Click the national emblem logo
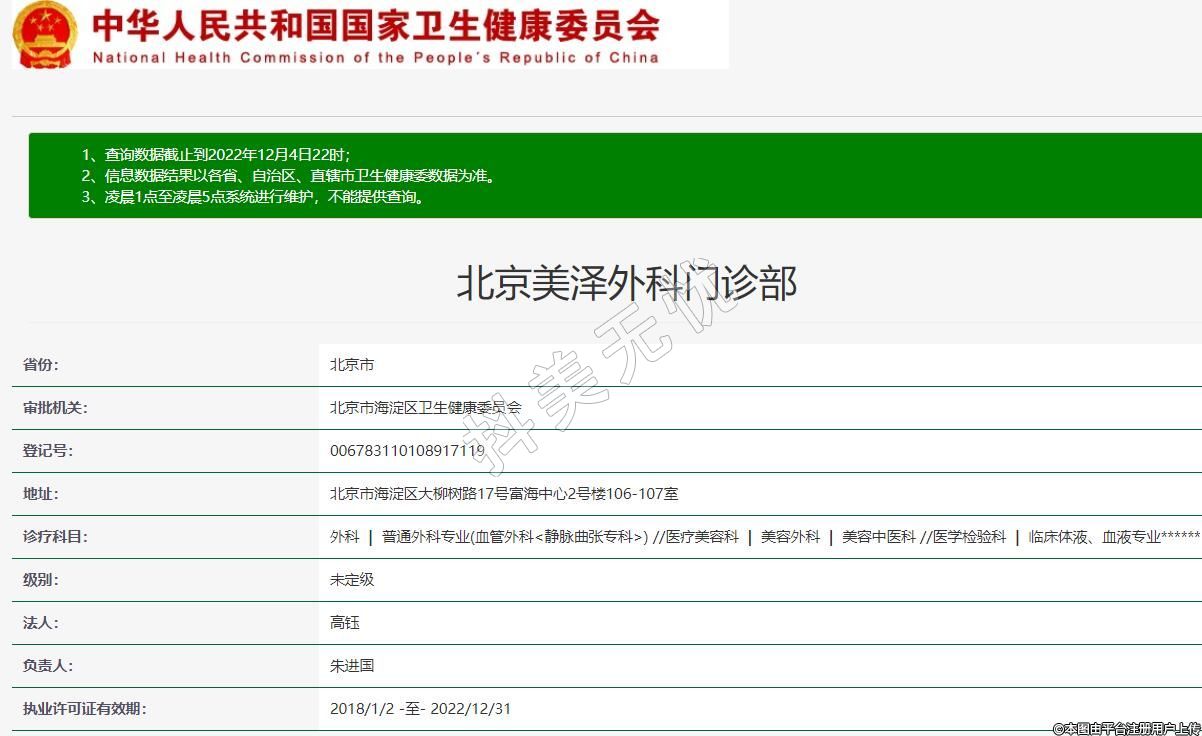Viewport: 1202px width, 736px height. click(x=44, y=34)
